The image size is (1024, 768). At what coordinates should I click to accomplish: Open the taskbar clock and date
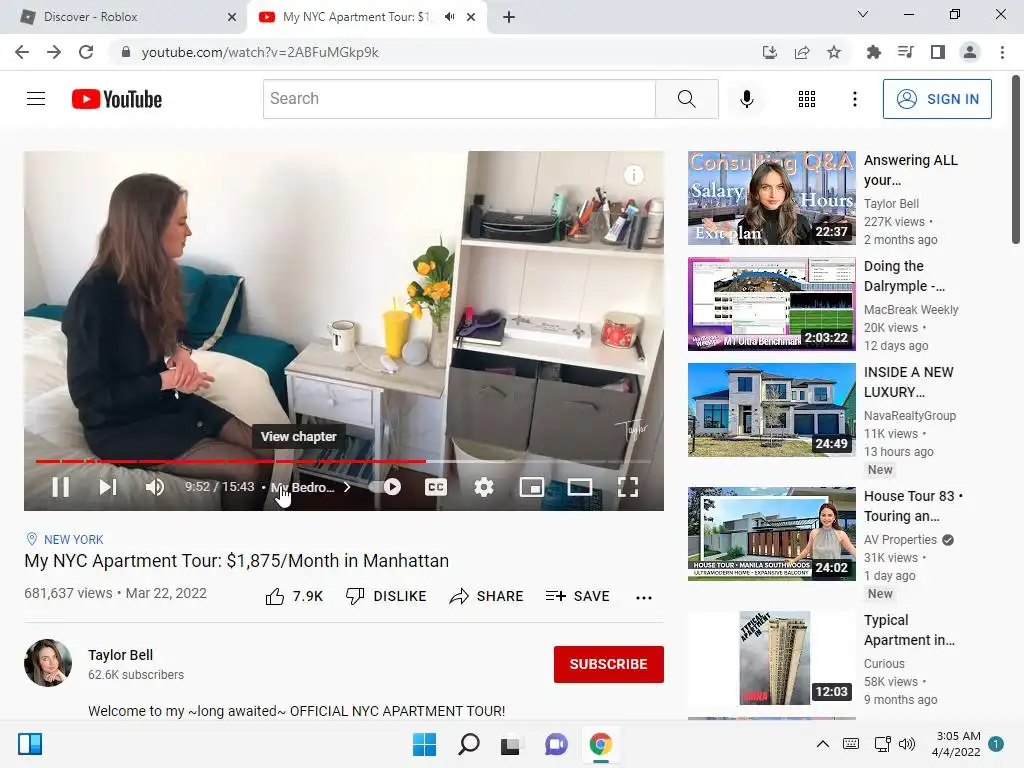click(956, 744)
